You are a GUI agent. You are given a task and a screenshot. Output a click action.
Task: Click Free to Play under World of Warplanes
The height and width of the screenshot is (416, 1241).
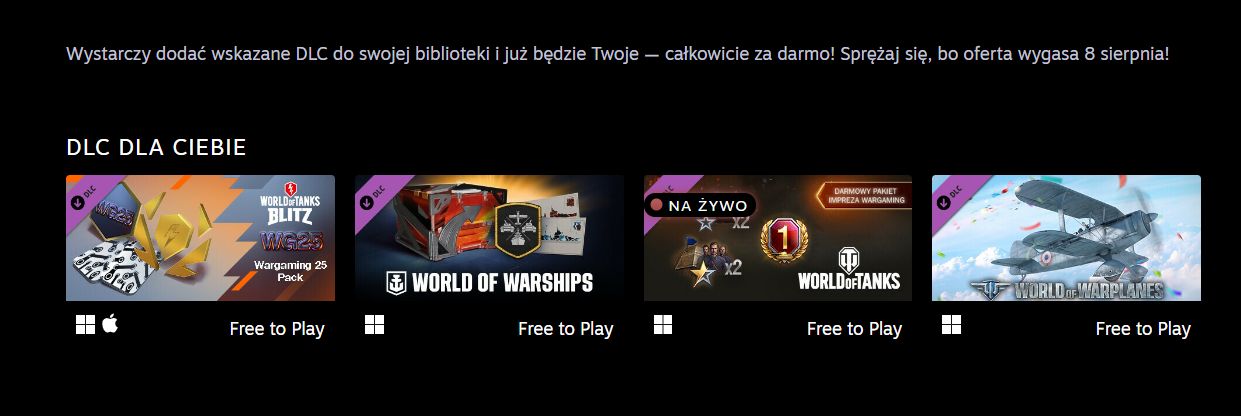(x=1143, y=328)
